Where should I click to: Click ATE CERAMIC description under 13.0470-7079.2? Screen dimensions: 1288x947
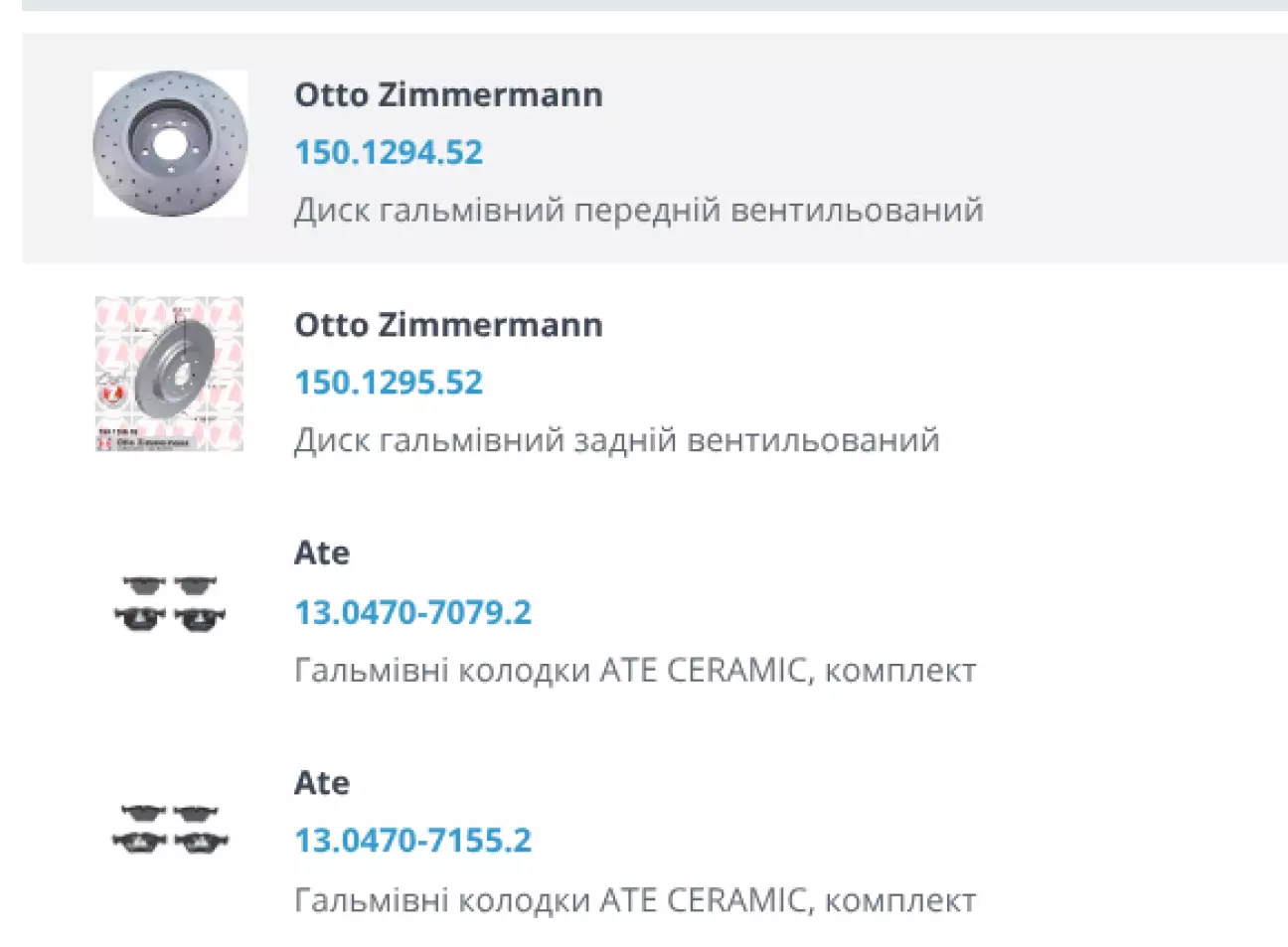pos(635,671)
